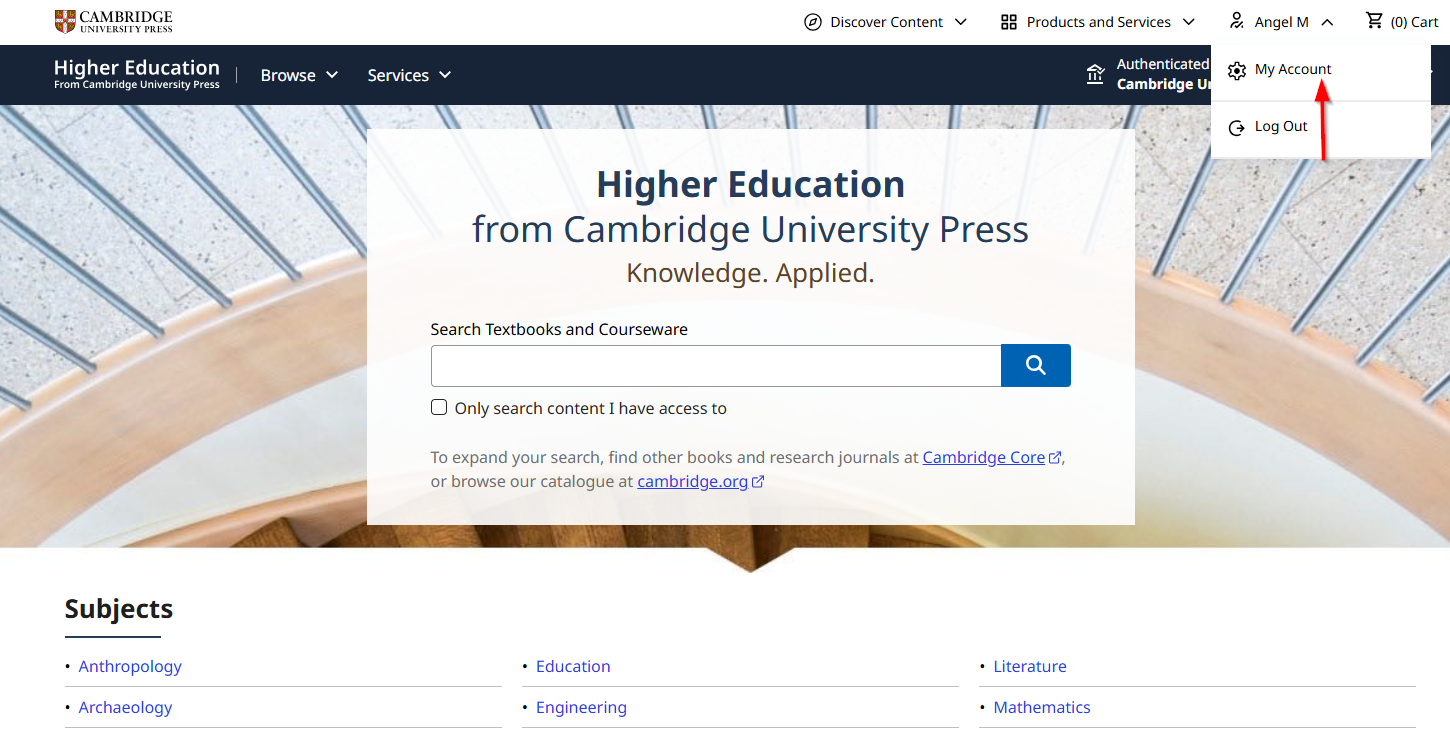
Task: Click the institution building icon
Action: click(1096, 74)
